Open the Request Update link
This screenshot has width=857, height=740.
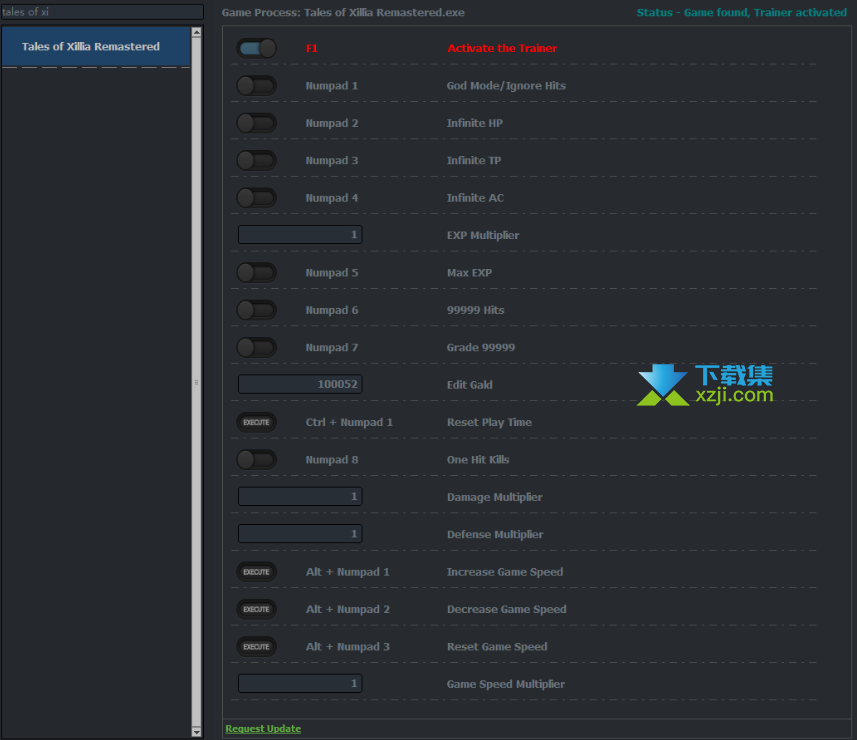[x=263, y=729]
